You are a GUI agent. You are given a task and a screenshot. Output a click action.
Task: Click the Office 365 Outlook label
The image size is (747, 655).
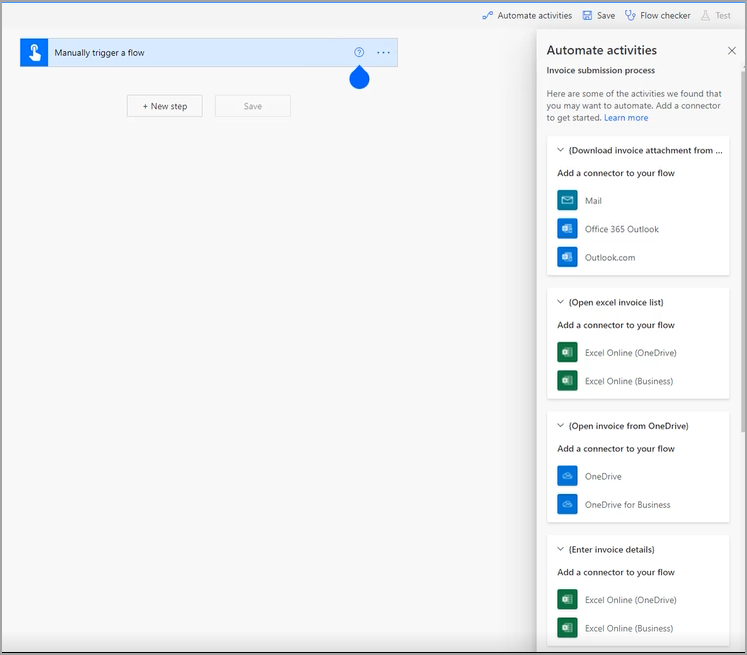[x=622, y=229]
